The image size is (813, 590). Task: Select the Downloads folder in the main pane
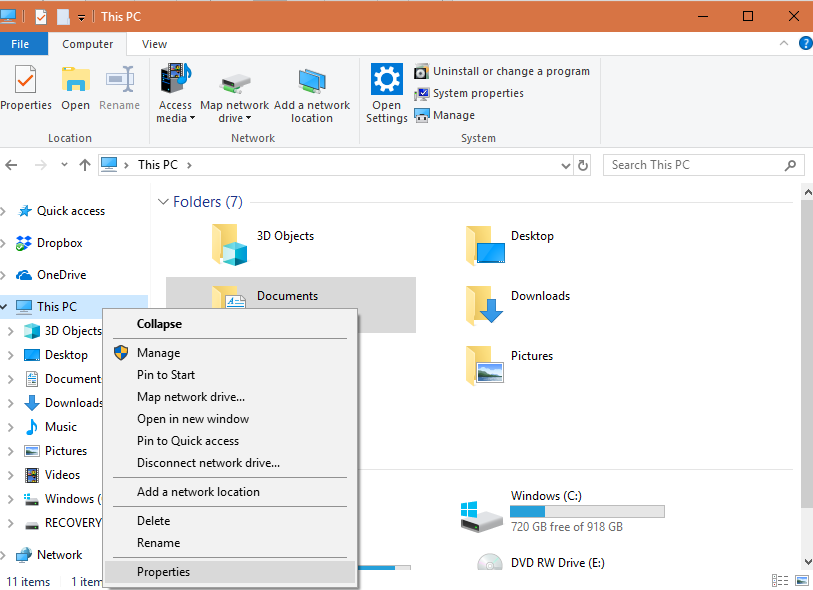518,305
